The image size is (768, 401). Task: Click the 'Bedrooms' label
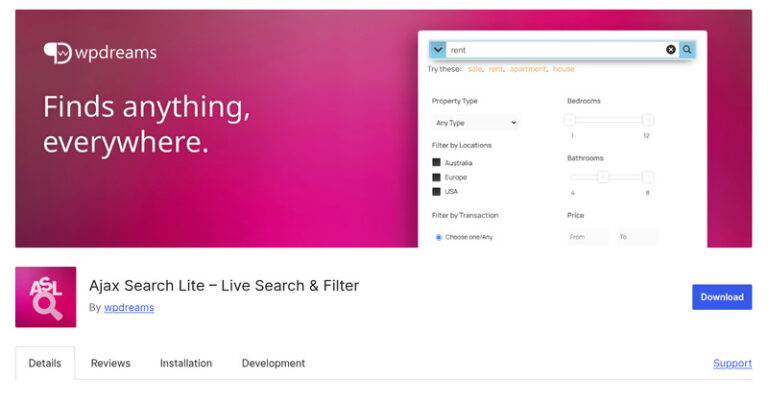[583, 101]
